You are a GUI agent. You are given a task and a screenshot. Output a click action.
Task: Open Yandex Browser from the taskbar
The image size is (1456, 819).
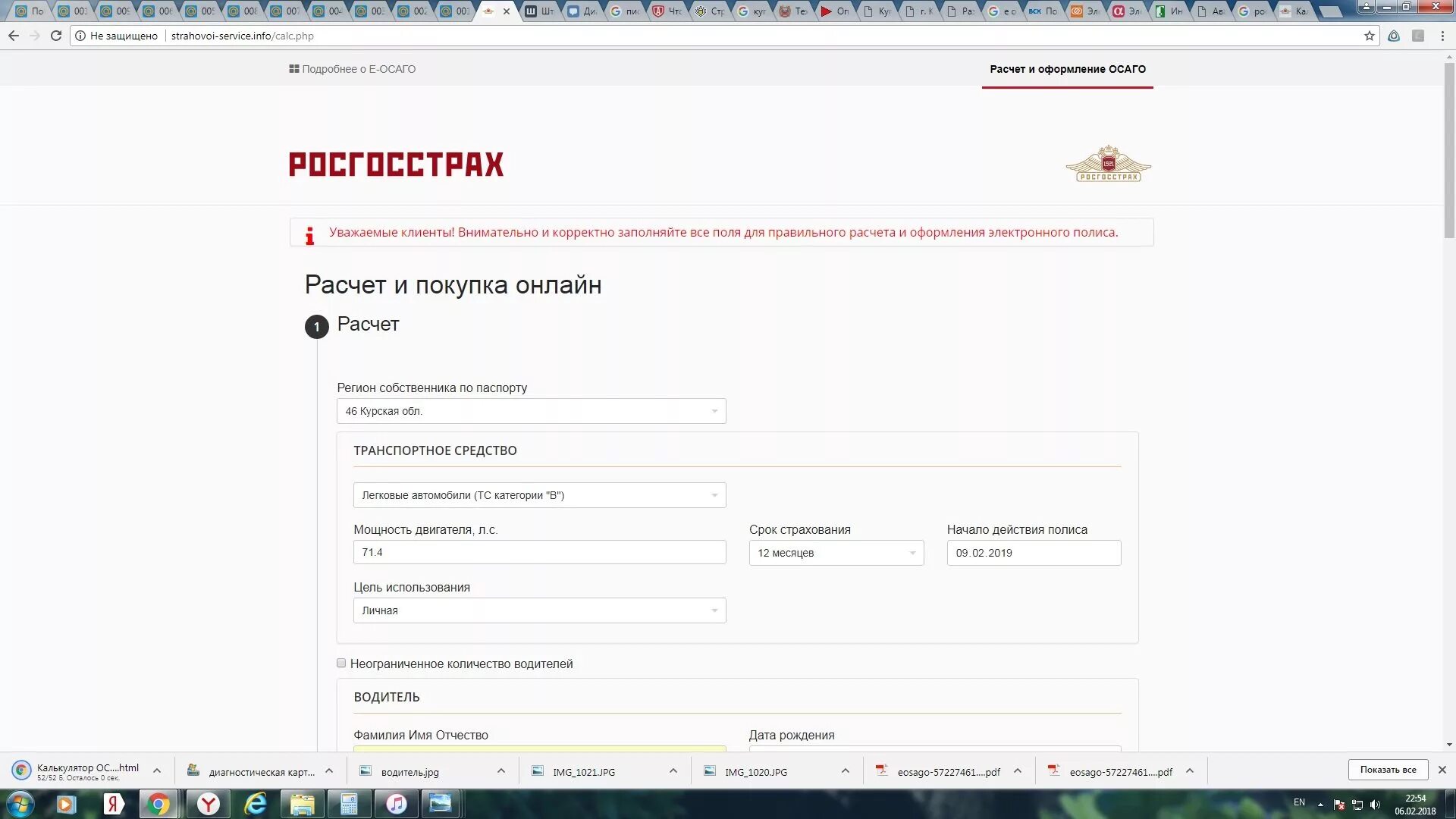(x=209, y=804)
